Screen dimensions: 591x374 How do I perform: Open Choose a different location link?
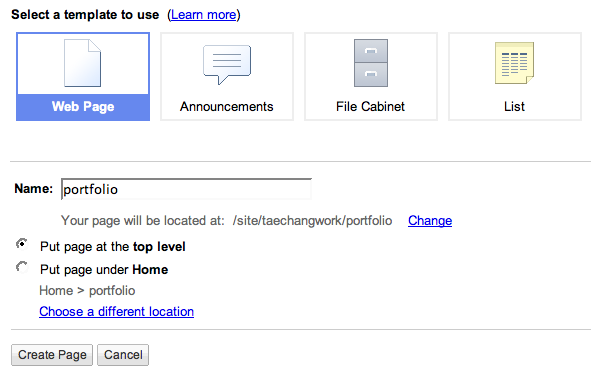click(x=116, y=312)
